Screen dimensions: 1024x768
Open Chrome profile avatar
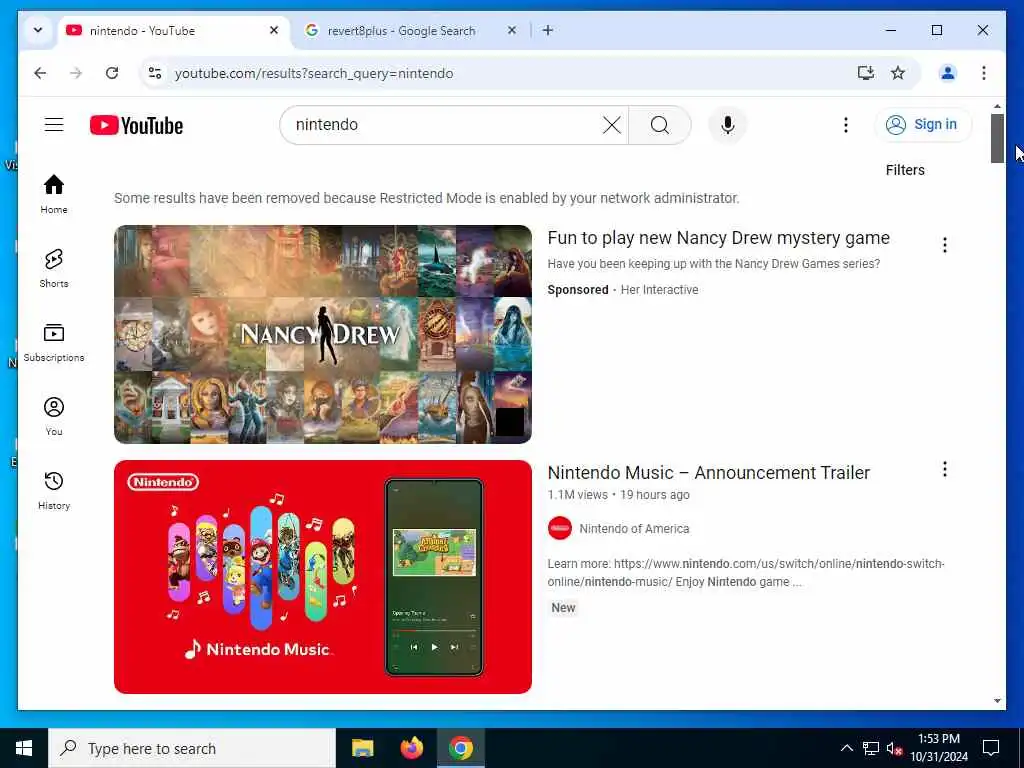coord(948,73)
